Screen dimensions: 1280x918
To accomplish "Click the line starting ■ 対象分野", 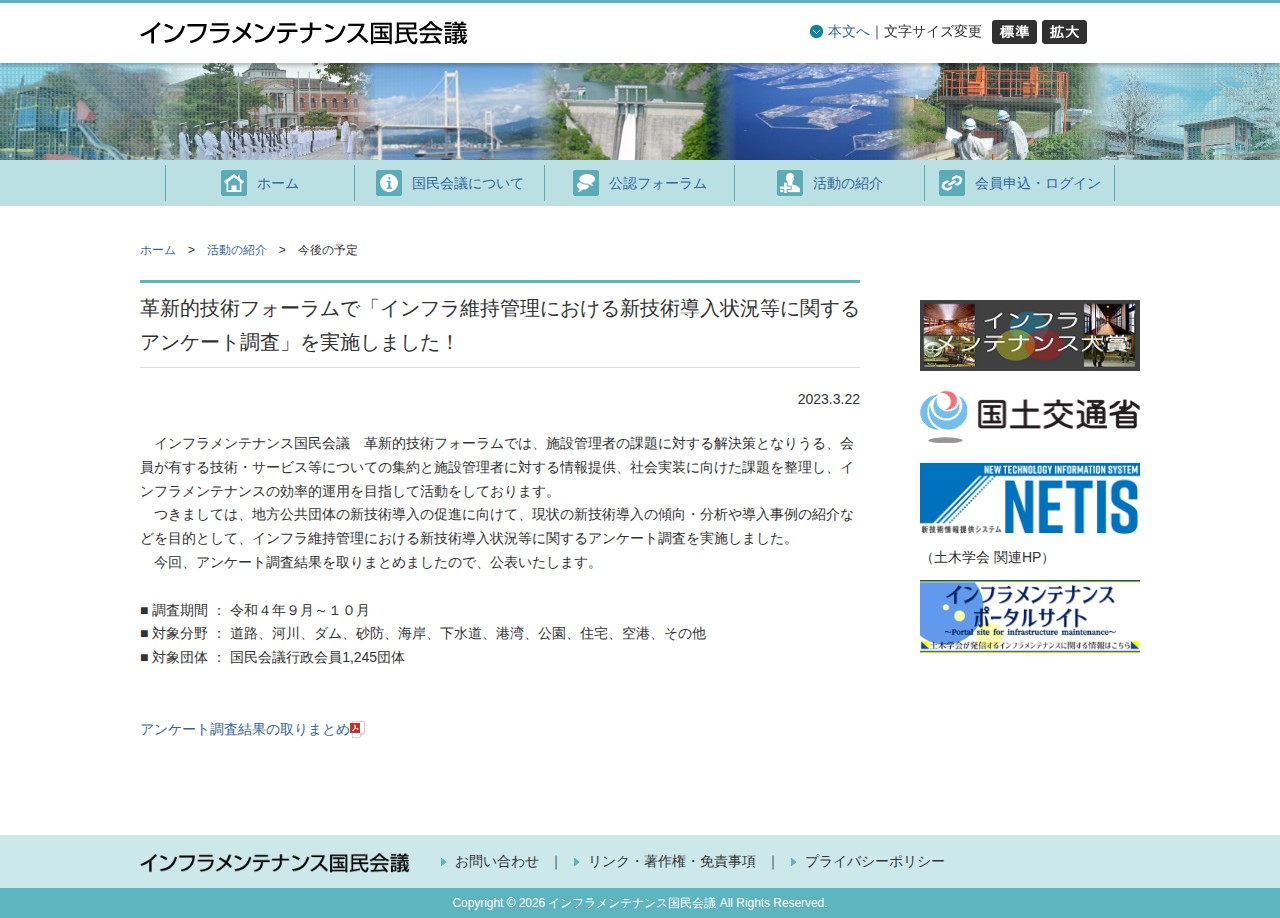I will pyautogui.click(x=423, y=633).
